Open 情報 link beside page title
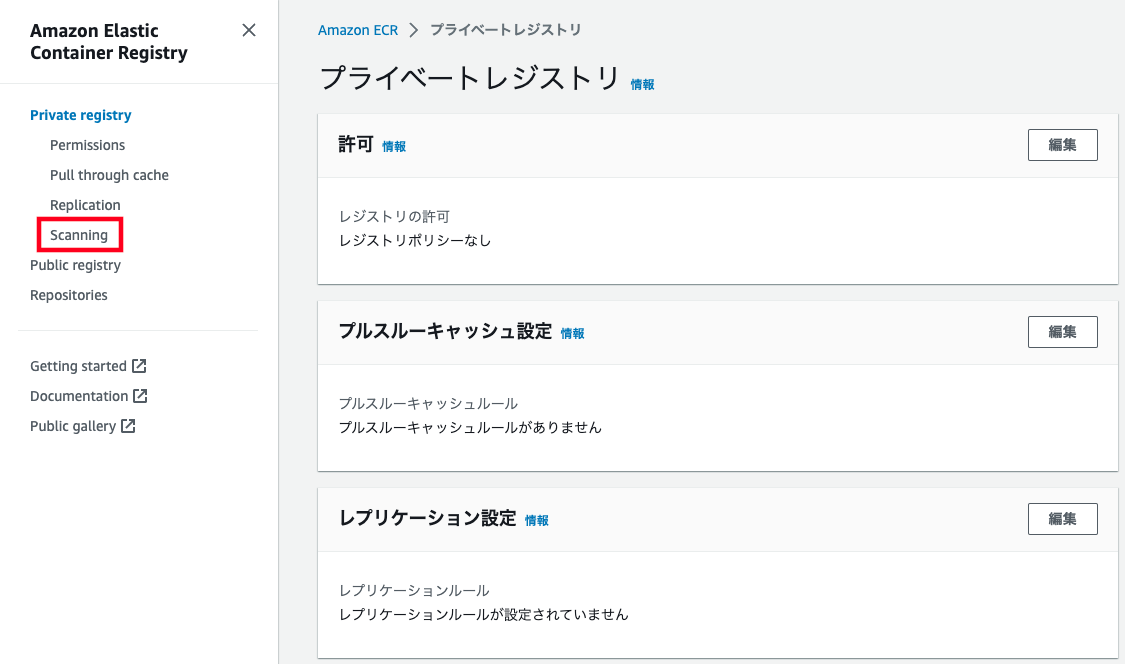The width and height of the screenshot is (1125, 664). pyautogui.click(x=642, y=85)
